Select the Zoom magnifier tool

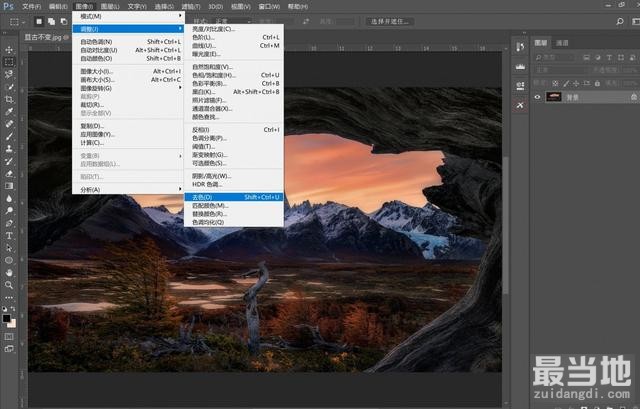(x=9, y=285)
